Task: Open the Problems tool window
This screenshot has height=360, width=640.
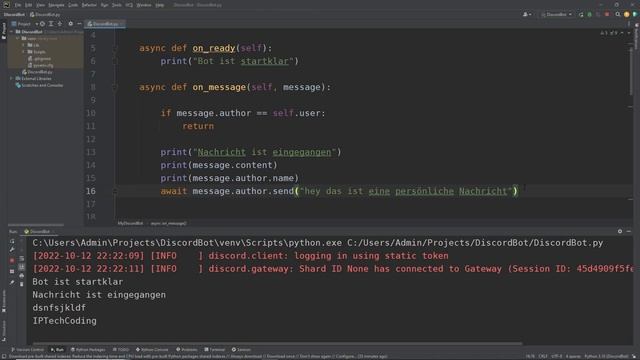Action: [x=187, y=350]
